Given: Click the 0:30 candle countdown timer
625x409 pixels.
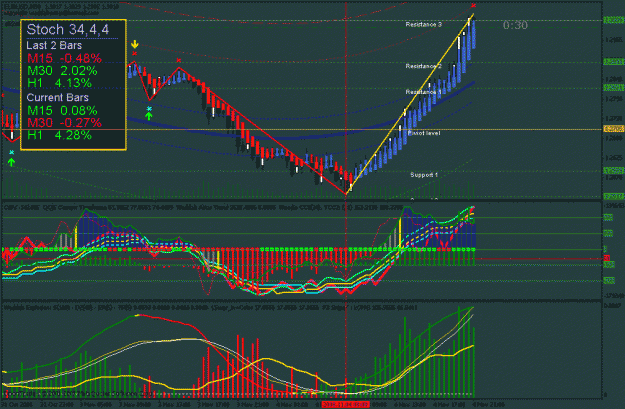Looking at the screenshot, I should click(x=515, y=26).
